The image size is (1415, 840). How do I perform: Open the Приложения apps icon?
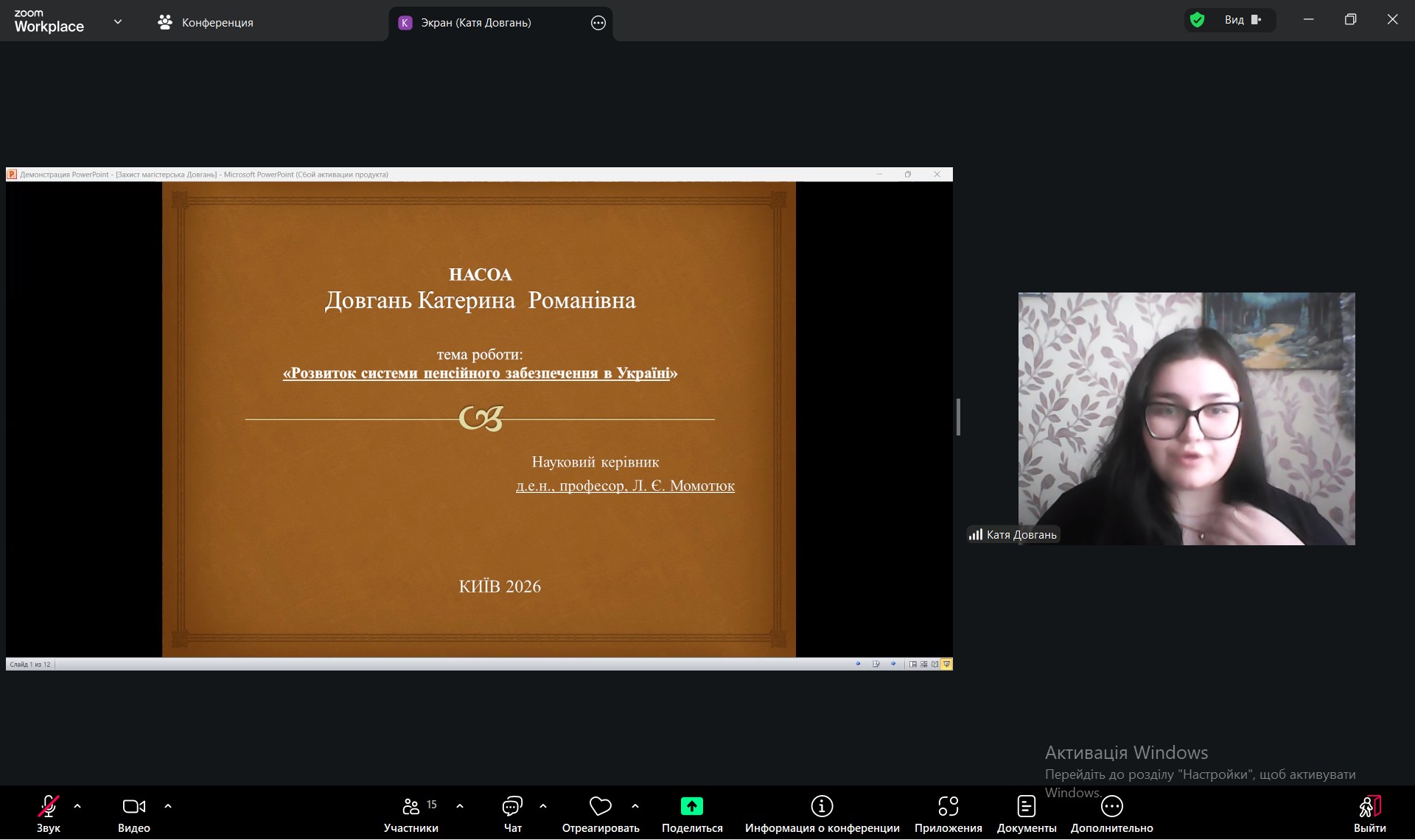[948, 807]
